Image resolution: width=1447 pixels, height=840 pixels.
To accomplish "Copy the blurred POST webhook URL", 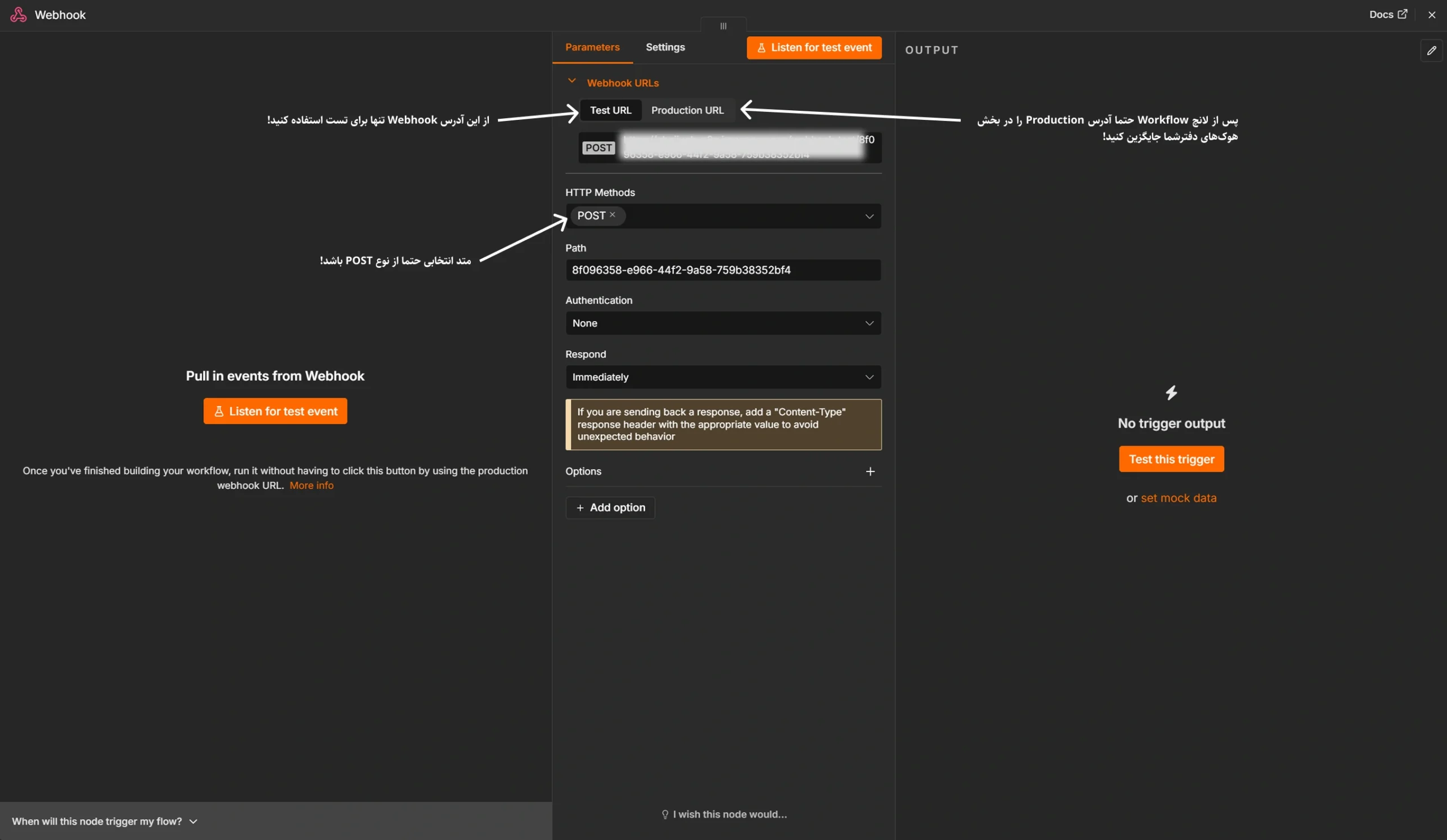I will click(x=729, y=148).
